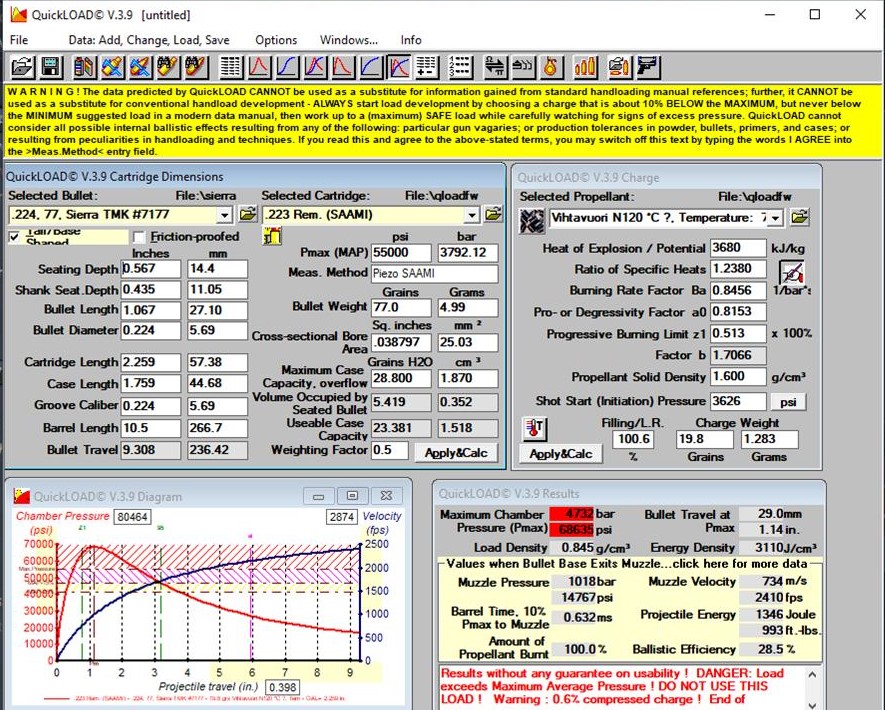Click the Charge Weight grains field

704,439
